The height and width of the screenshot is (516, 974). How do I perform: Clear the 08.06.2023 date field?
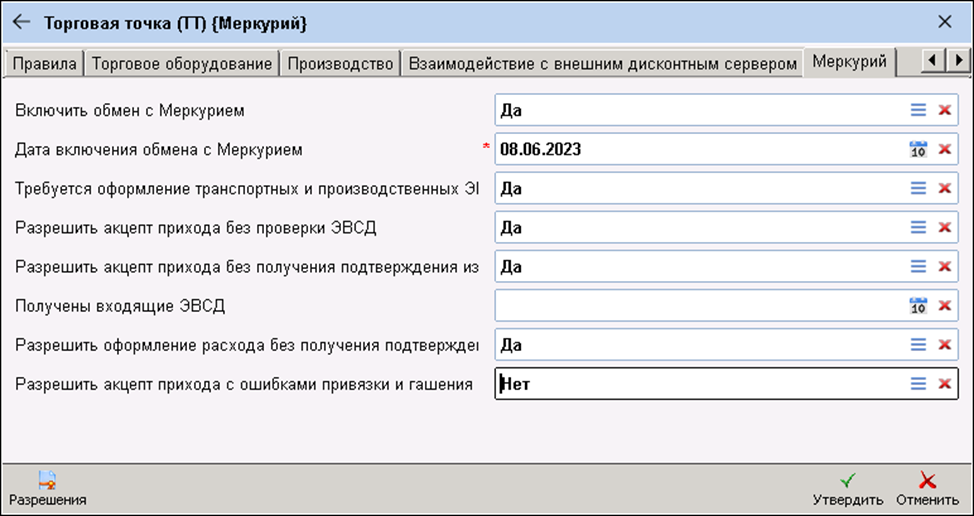coord(943,149)
